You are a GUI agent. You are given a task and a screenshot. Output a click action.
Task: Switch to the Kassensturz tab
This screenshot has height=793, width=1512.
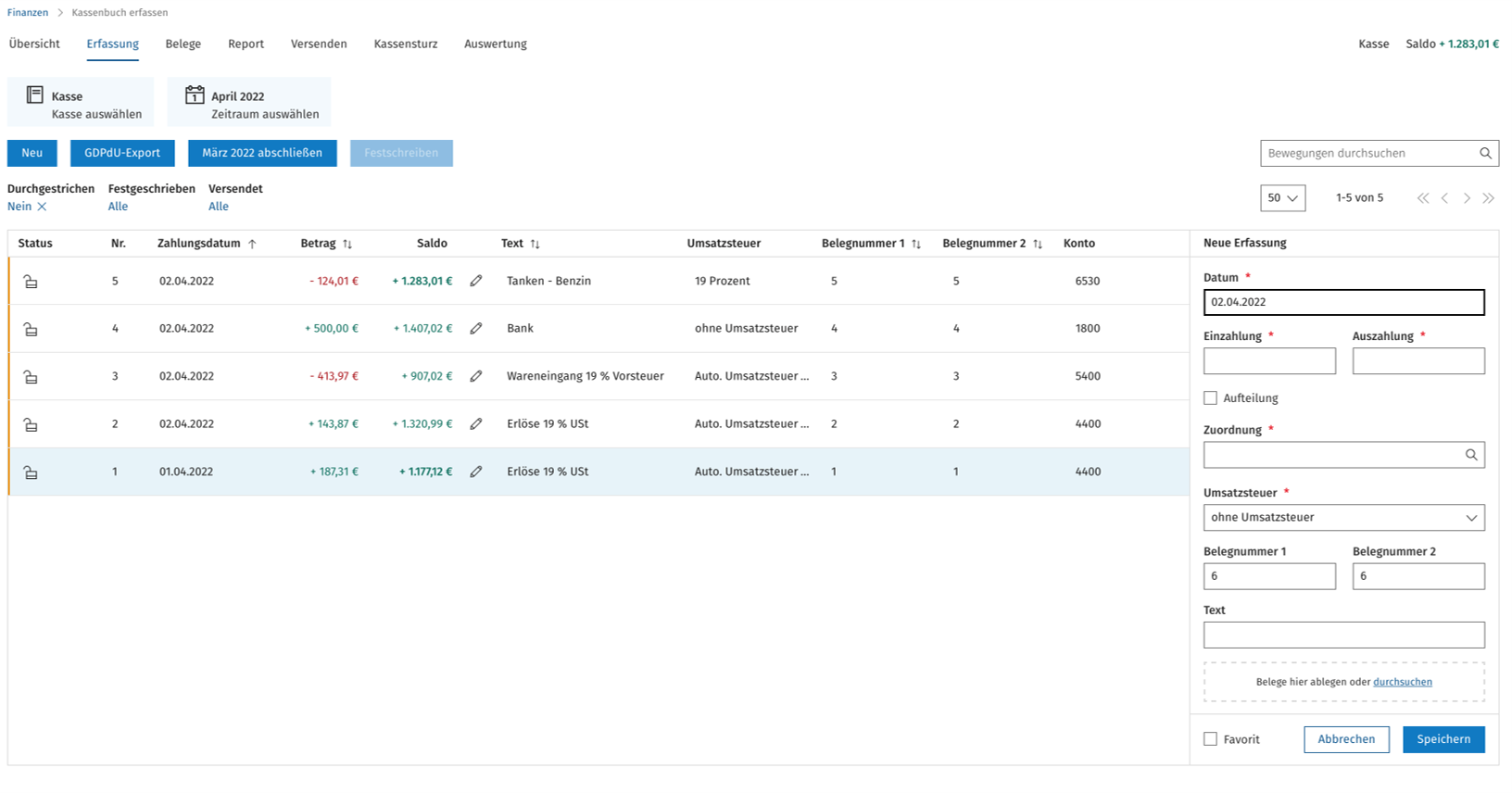[x=405, y=44]
